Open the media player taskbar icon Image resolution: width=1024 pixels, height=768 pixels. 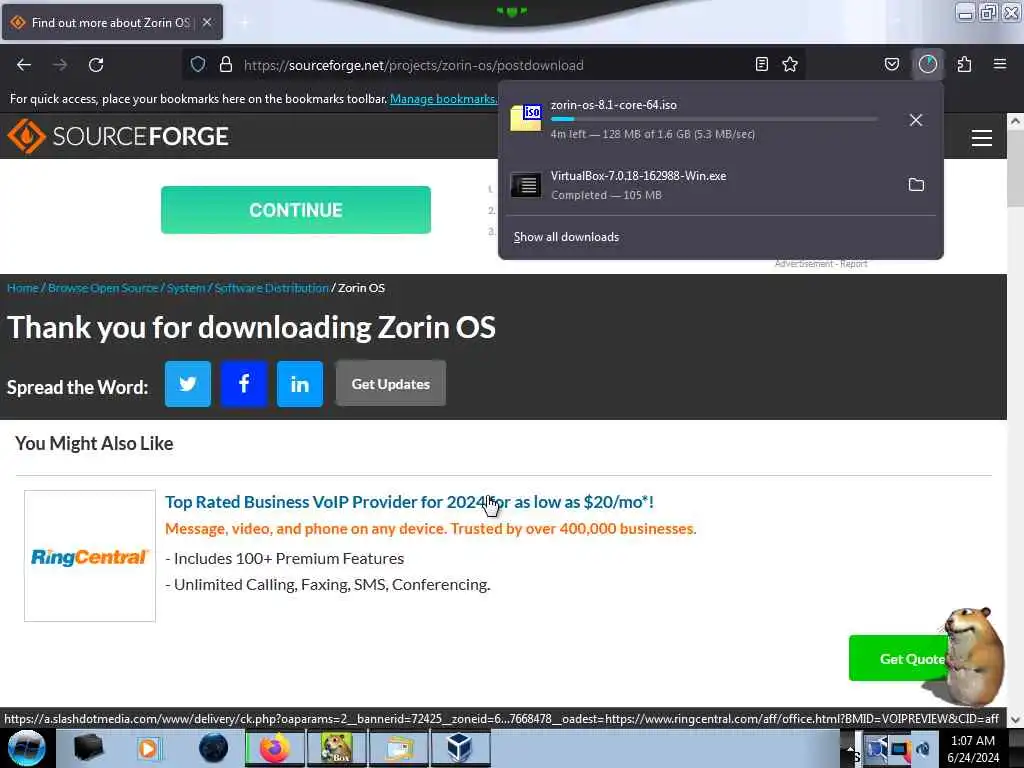pyautogui.click(x=149, y=748)
